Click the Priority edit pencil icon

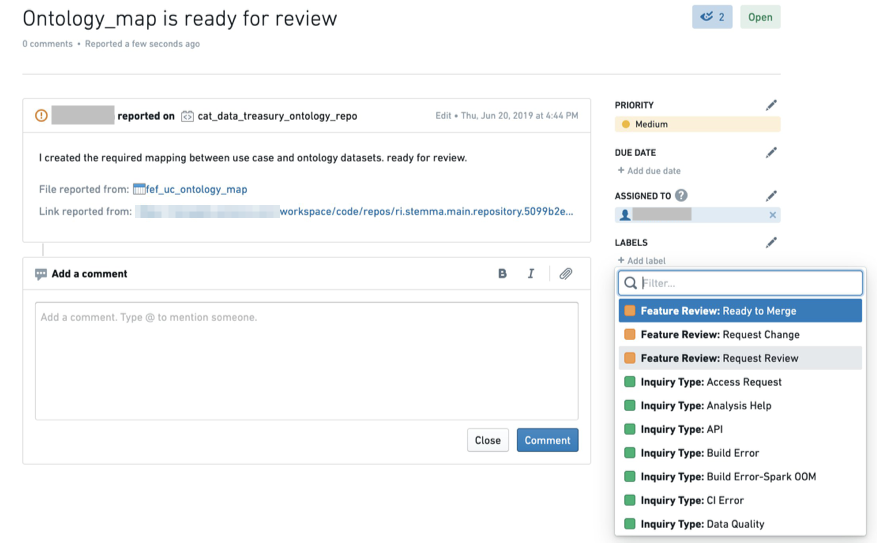[771, 105]
